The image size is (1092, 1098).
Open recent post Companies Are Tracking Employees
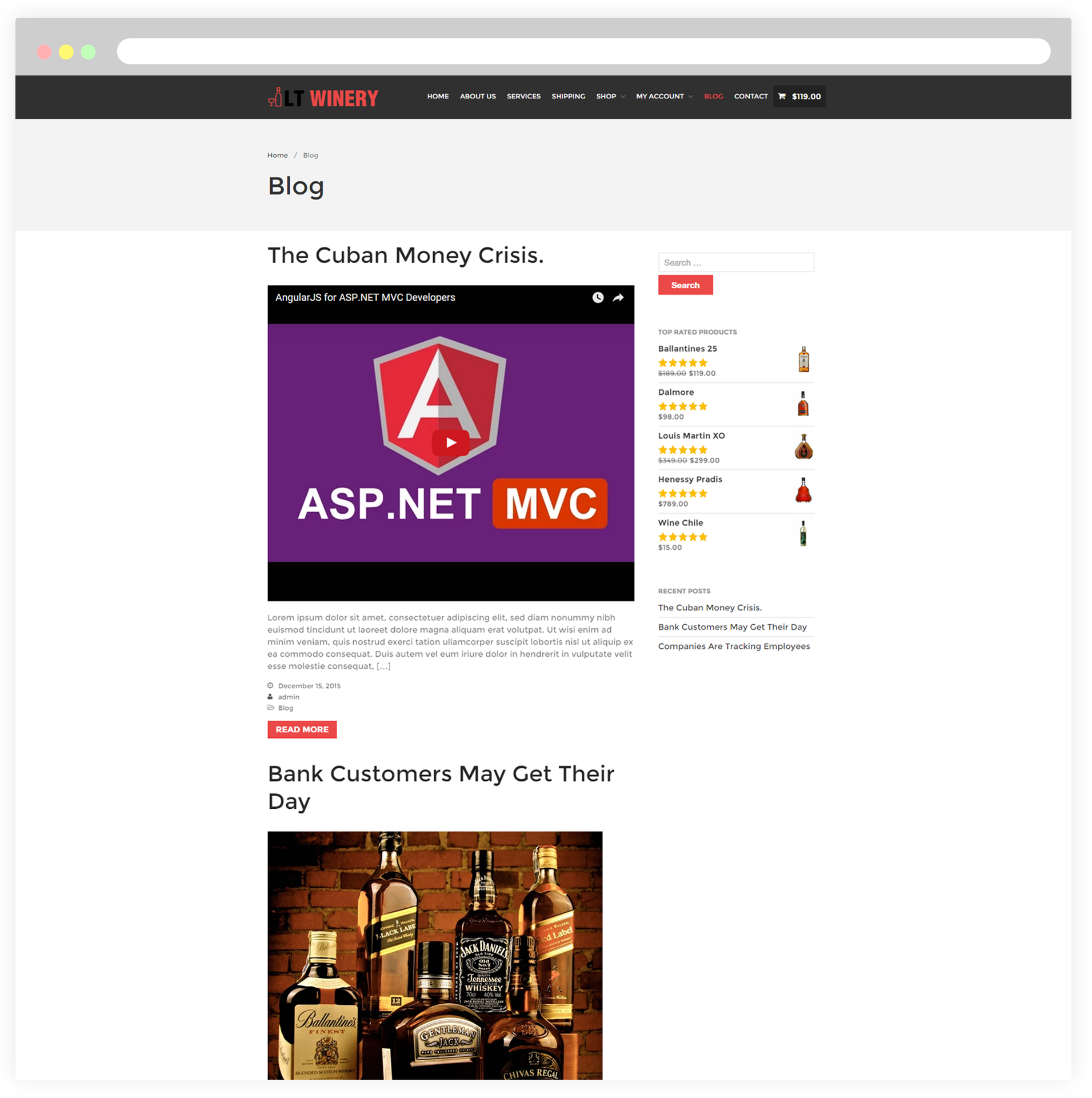[x=734, y=646]
